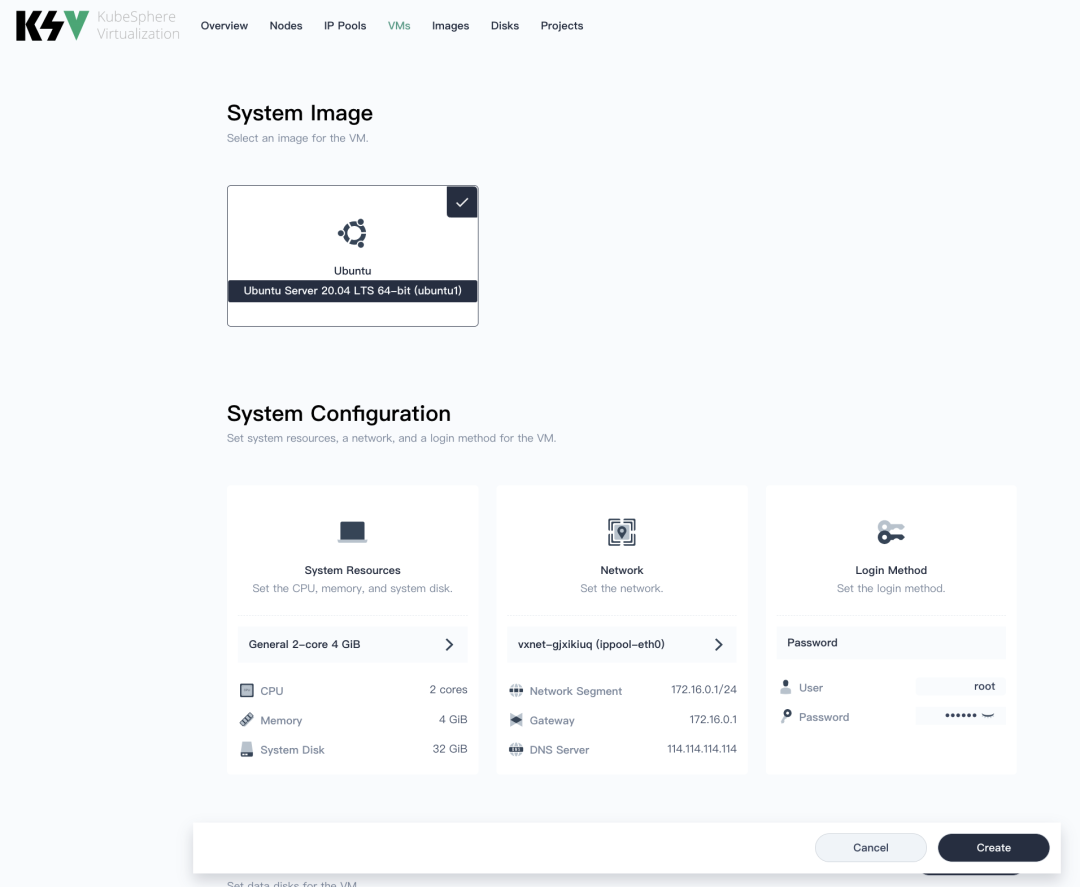Open the vxnet-gjxikiuq network selector

621,644
